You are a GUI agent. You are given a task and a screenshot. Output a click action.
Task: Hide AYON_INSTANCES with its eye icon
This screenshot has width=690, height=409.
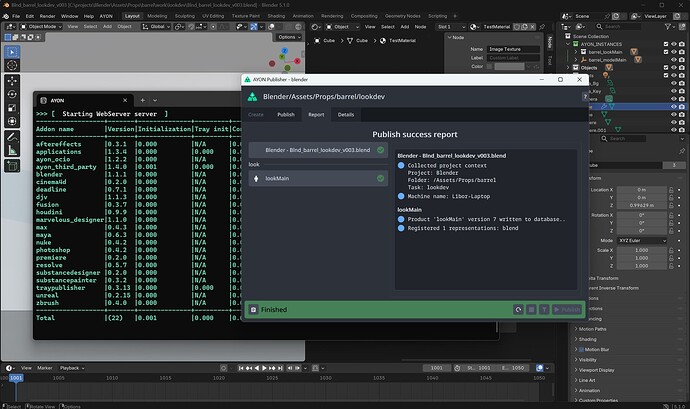674,44
